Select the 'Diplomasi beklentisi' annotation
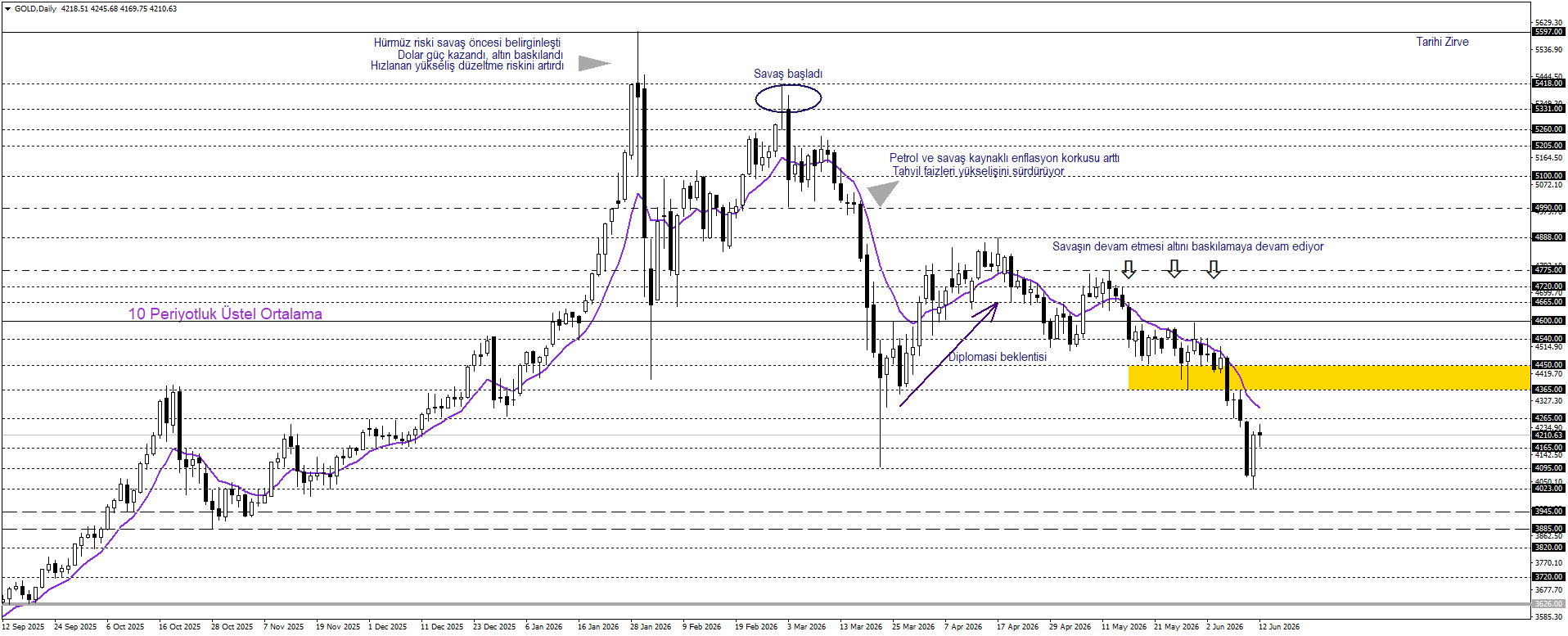The height and width of the screenshot is (636, 1568). coord(997,357)
